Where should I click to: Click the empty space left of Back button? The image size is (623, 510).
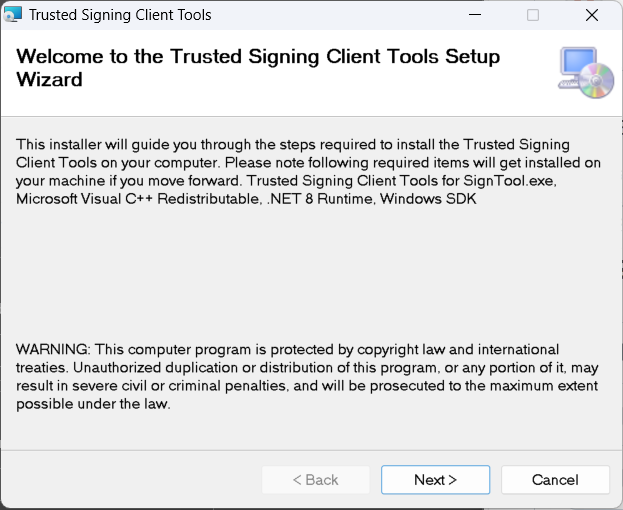[130, 480]
